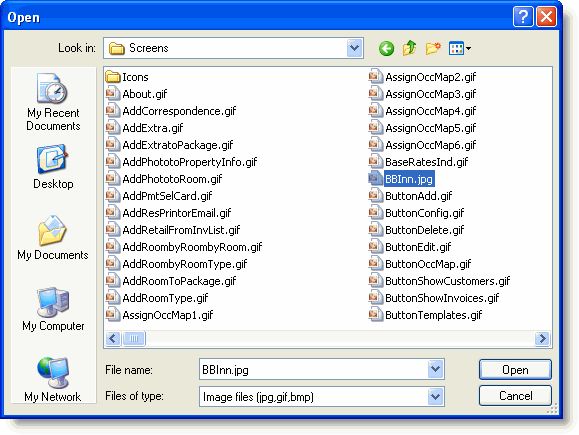Expand the Look in folder dropdown
Viewport: 579px width, 435px height.
[x=354, y=48]
